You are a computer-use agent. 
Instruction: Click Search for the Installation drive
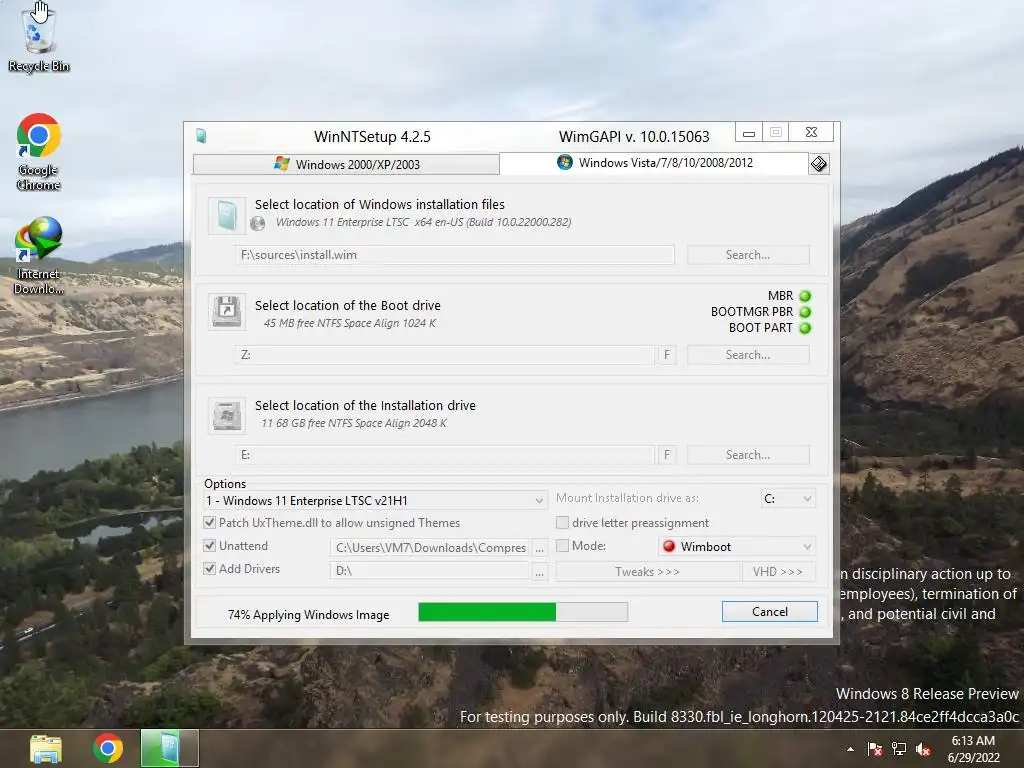click(748, 455)
